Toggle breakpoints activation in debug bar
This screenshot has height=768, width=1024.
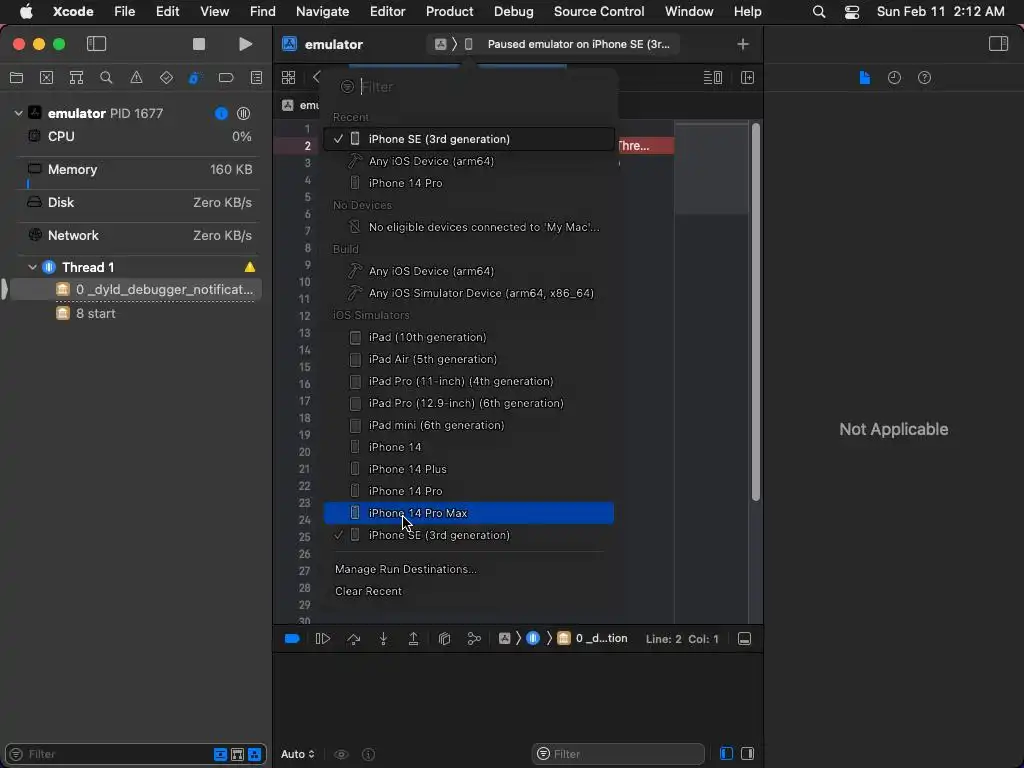pyautogui.click(x=292, y=639)
